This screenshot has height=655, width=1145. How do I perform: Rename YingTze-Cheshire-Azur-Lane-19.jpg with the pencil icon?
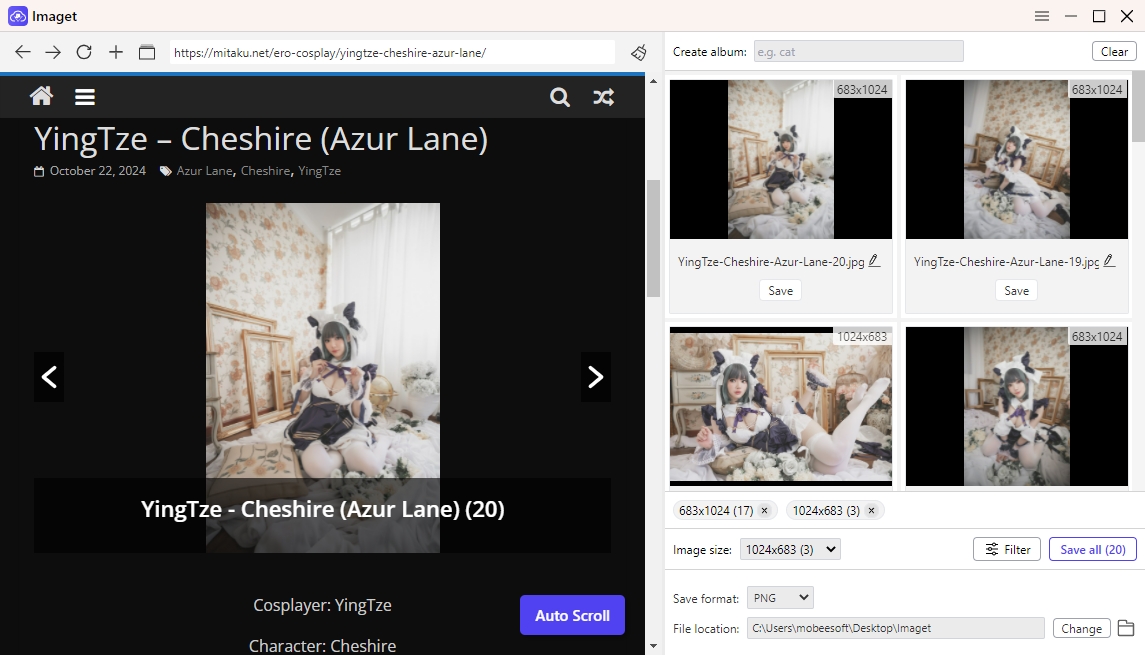pos(1109,261)
